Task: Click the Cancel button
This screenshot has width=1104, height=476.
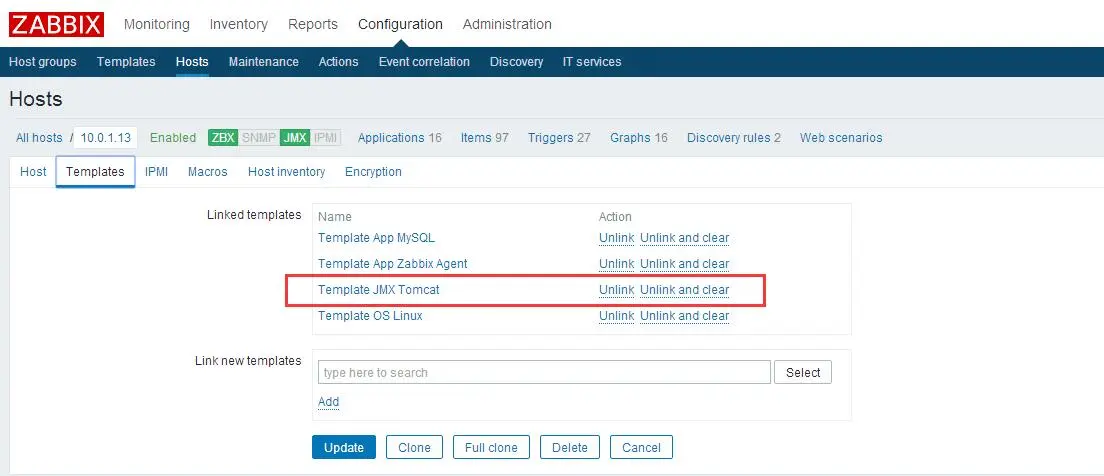Action: click(x=641, y=447)
